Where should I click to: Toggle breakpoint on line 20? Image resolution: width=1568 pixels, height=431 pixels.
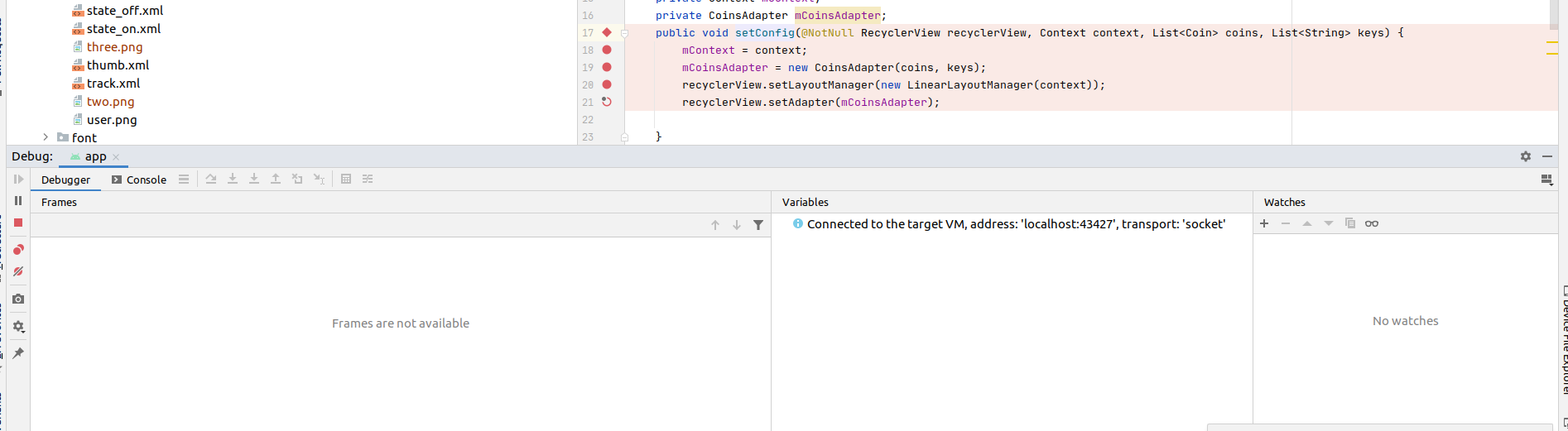point(607,84)
